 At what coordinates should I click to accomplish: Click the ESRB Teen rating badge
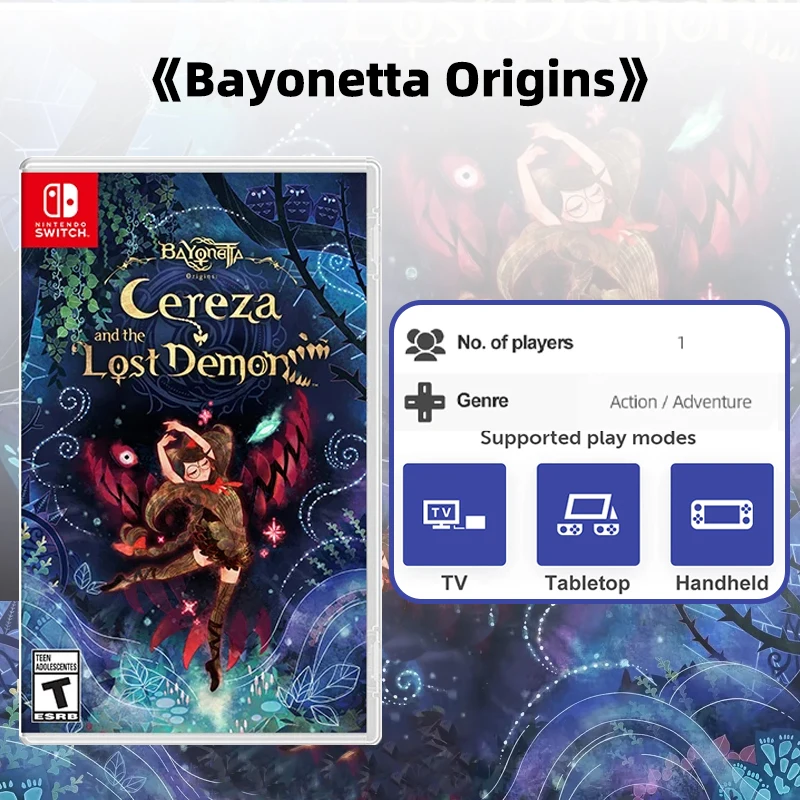pyautogui.click(x=56, y=686)
